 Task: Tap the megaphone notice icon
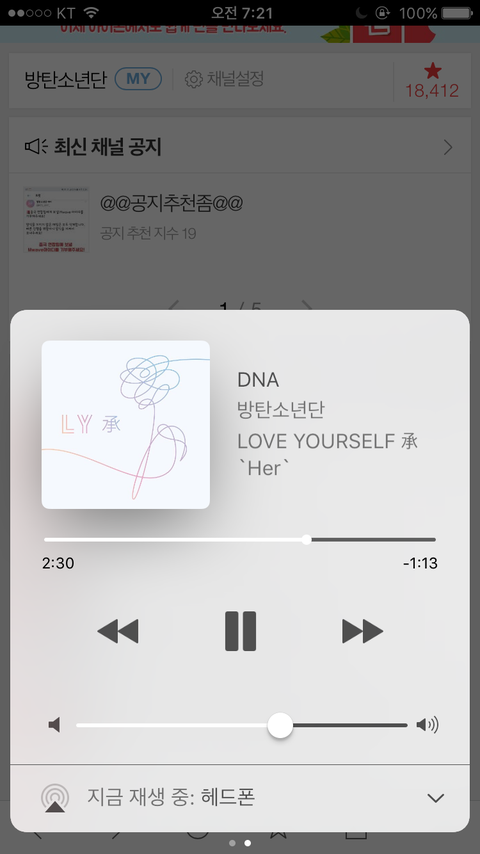(x=36, y=147)
